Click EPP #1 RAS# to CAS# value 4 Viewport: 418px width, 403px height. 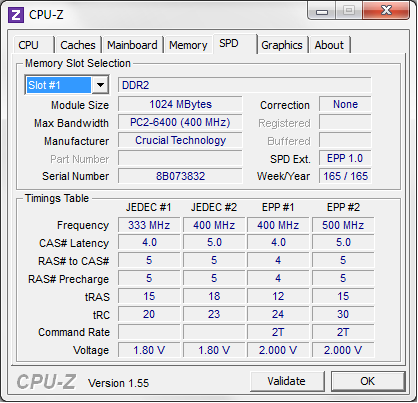(x=278, y=260)
